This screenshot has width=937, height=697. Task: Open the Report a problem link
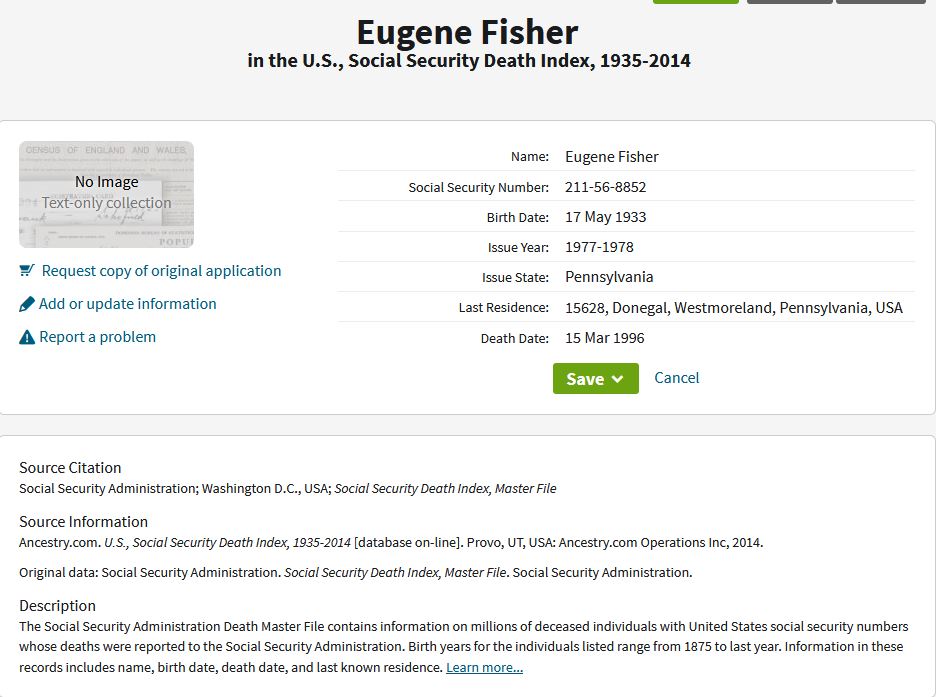[x=97, y=337]
